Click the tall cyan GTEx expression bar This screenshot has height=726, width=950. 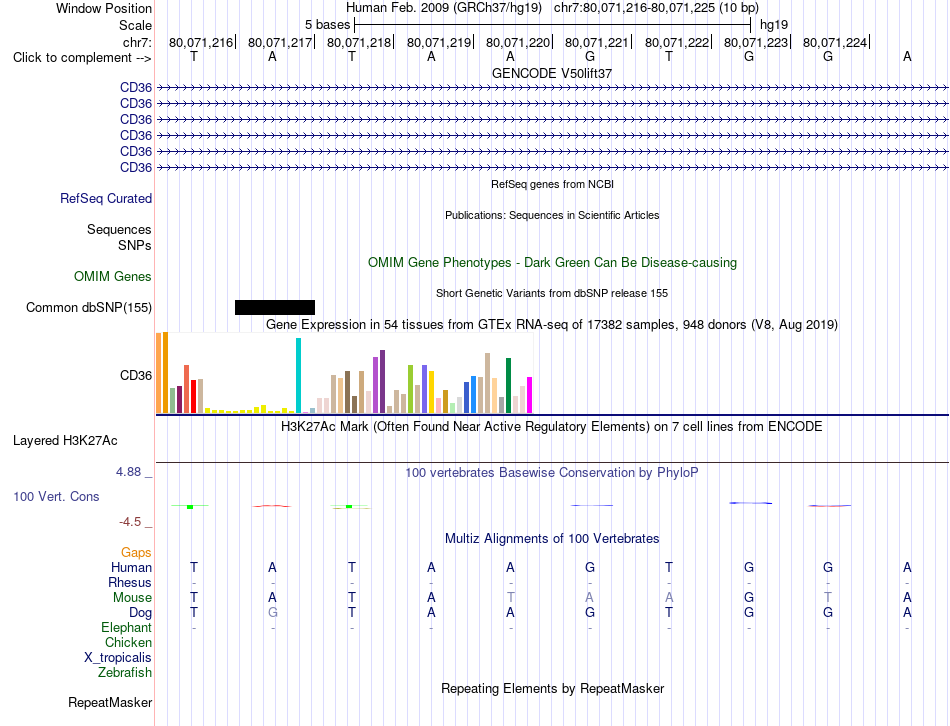tap(298, 376)
